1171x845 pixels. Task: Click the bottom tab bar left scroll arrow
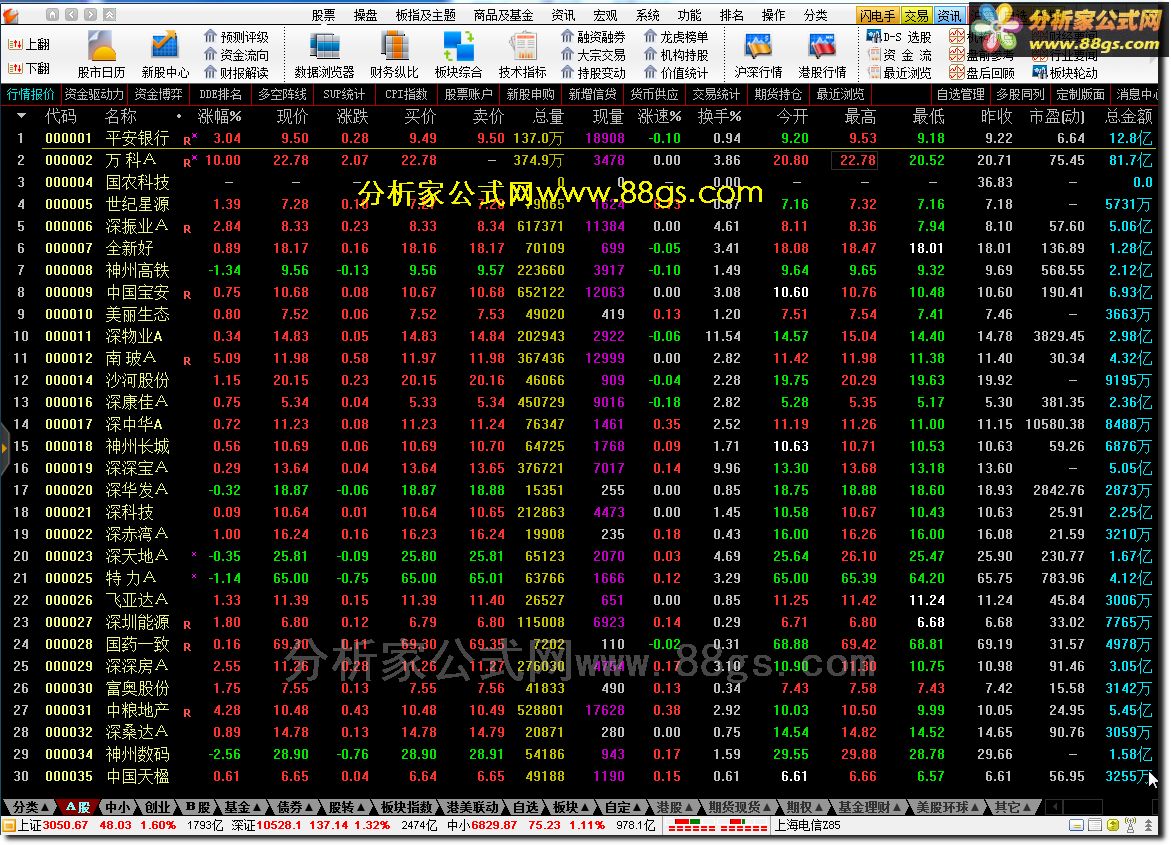pos(1054,807)
